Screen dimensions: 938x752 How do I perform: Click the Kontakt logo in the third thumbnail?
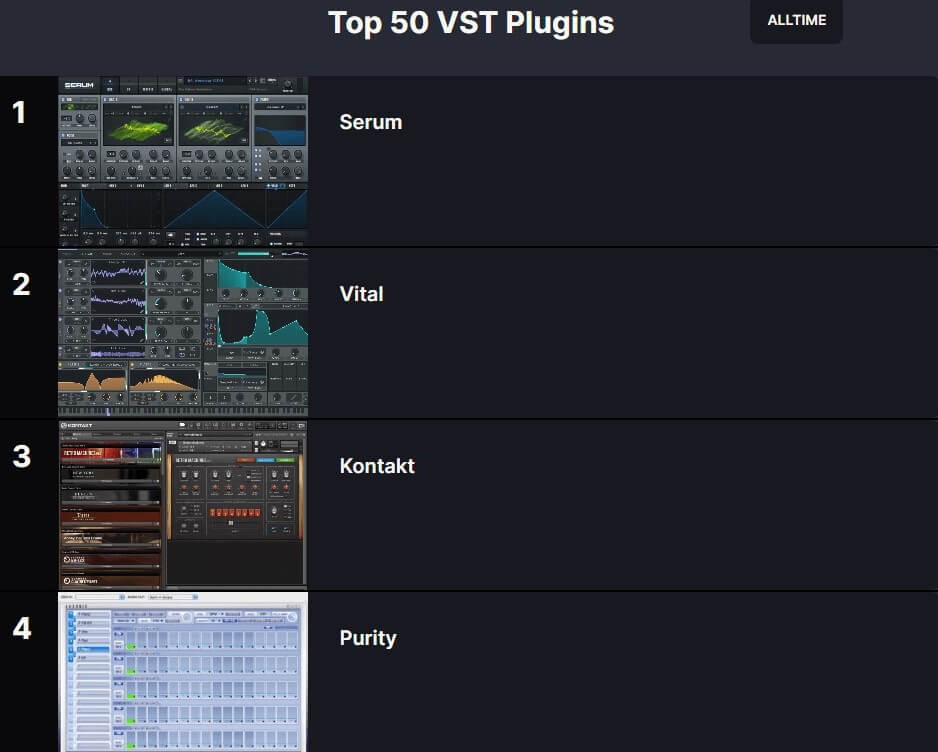76,425
